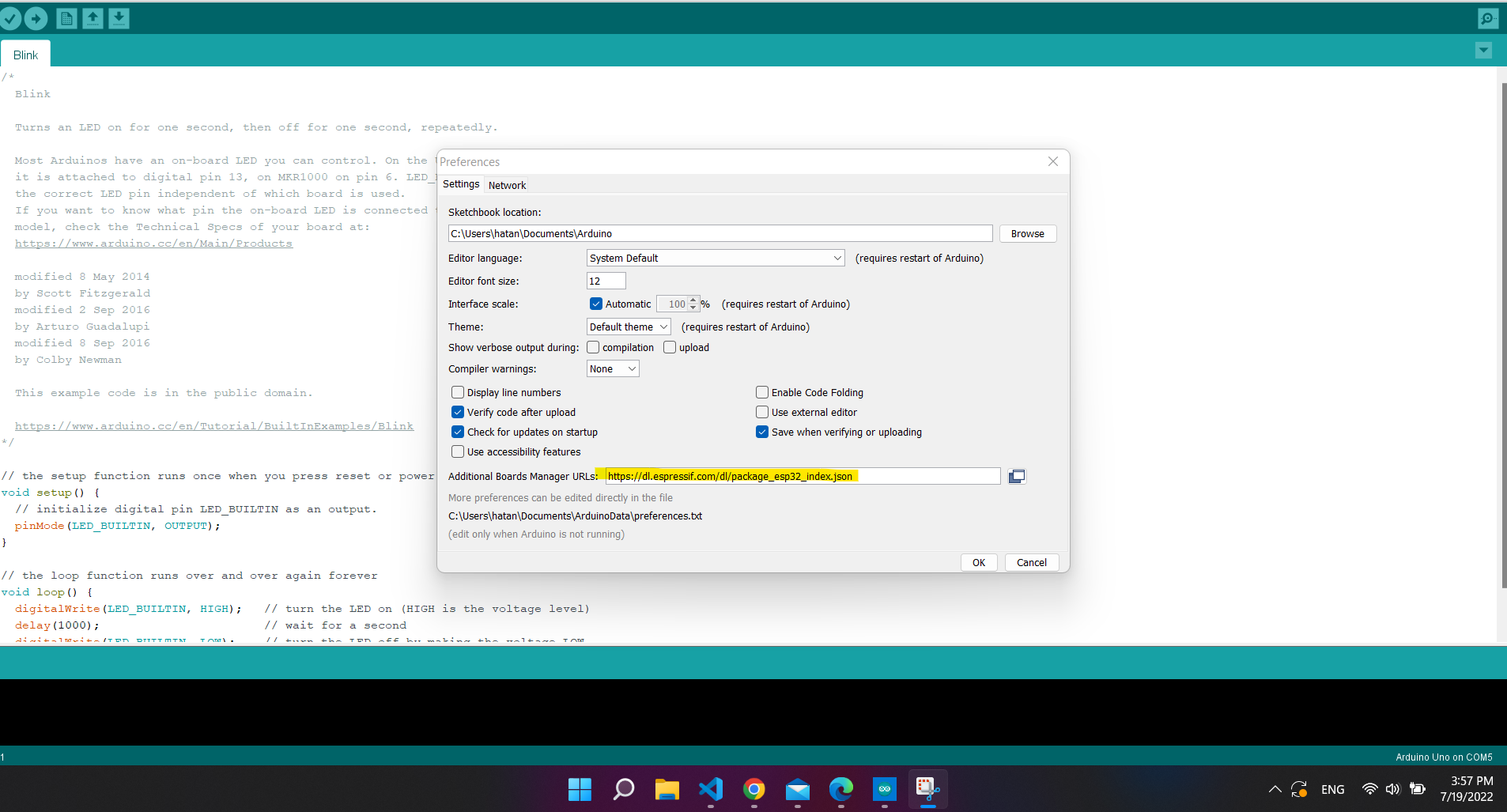Switch to Visual Studio Code on the taskbar

[711, 789]
